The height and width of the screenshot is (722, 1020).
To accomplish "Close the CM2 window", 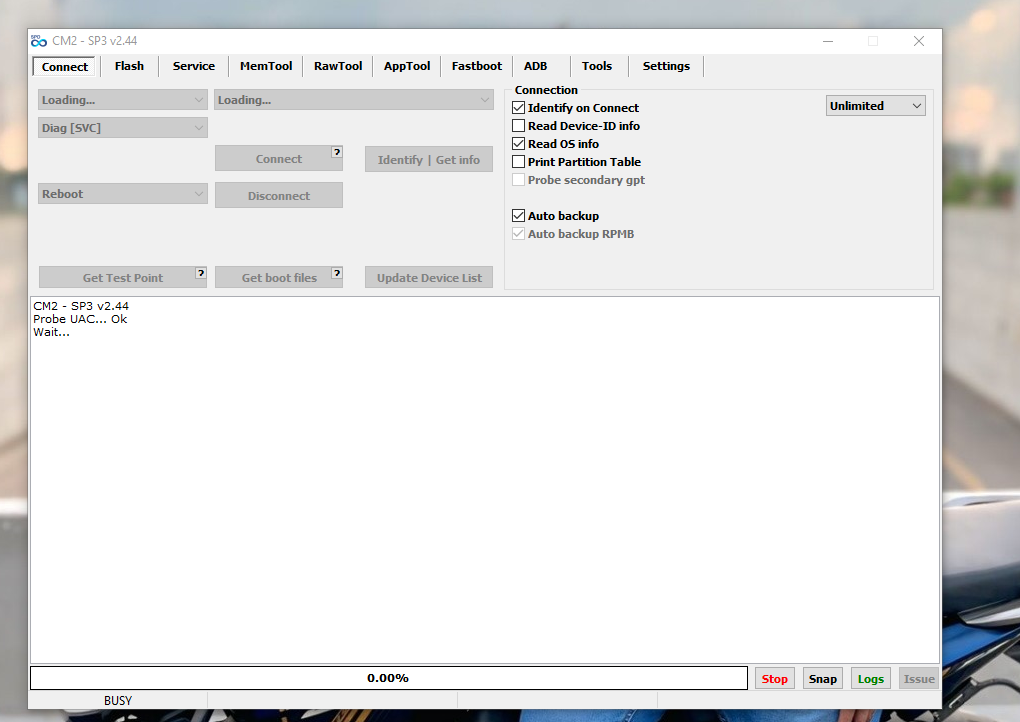I will pos(918,41).
